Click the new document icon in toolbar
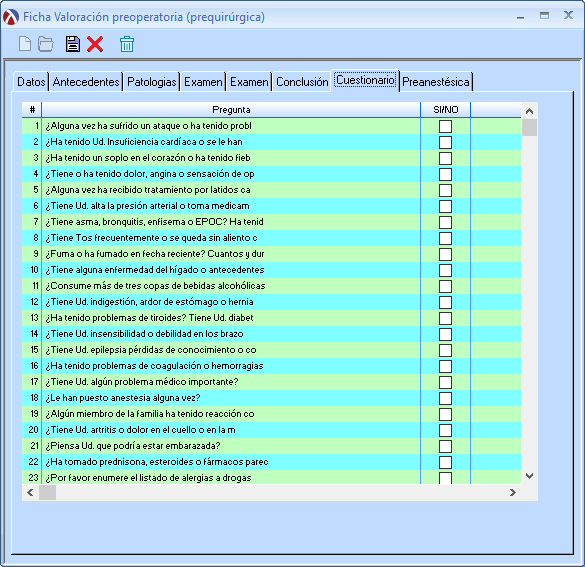This screenshot has height=567, width=585. [25, 44]
